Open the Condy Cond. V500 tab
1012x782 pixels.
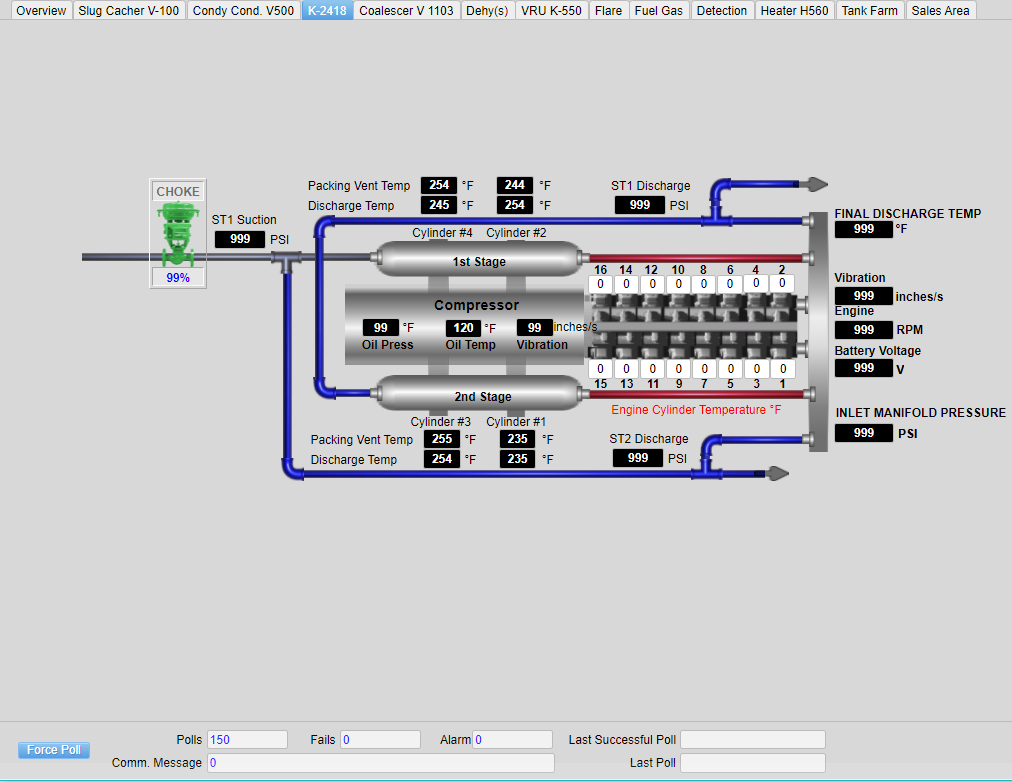pyautogui.click(x=243, y=10)
